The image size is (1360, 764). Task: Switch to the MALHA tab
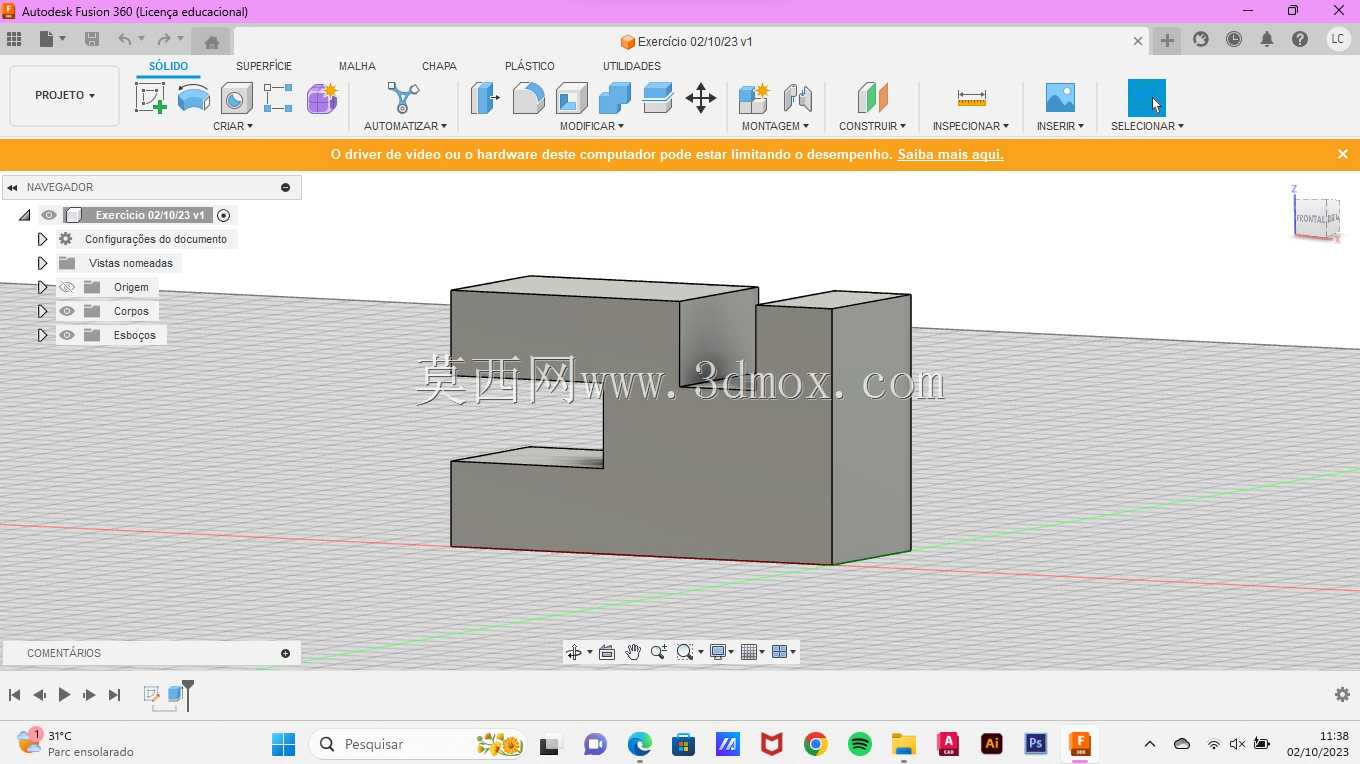(357, 66)
